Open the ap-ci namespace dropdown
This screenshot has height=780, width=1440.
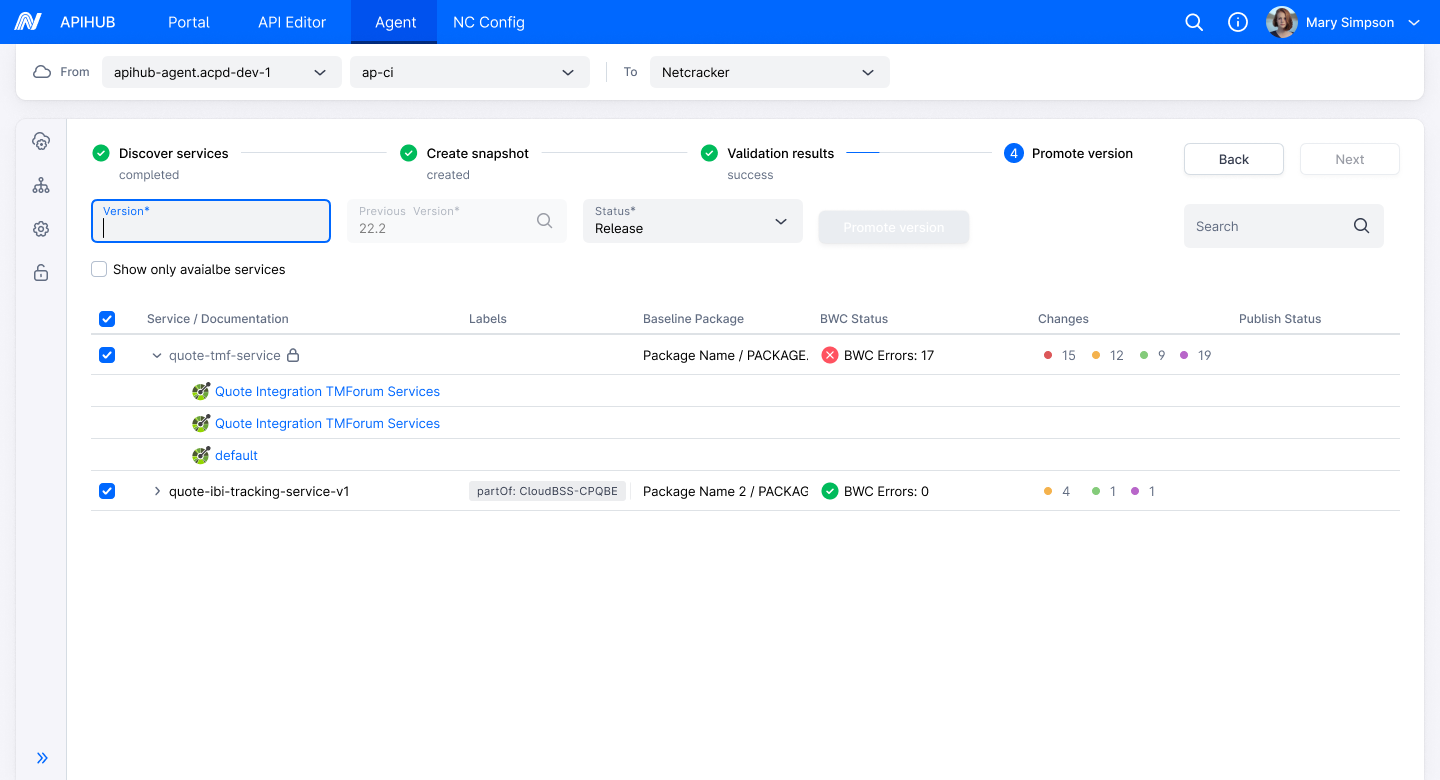[469, 72]
